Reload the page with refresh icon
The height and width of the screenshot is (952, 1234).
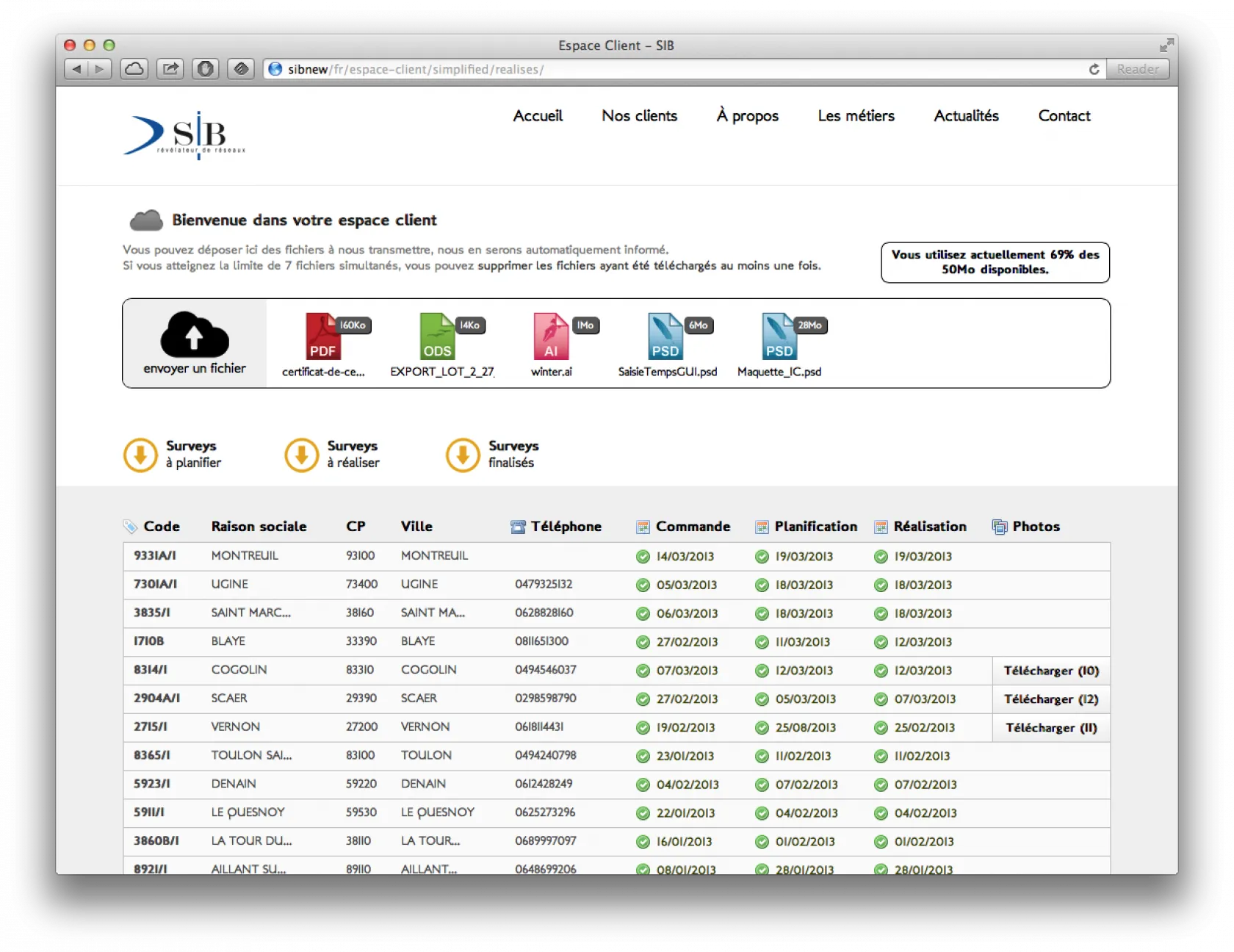1094,69
